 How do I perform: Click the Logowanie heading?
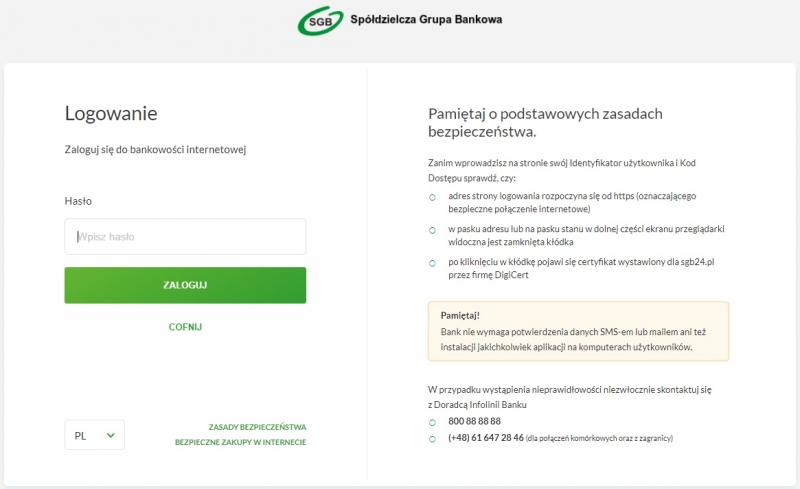(111, 113)
